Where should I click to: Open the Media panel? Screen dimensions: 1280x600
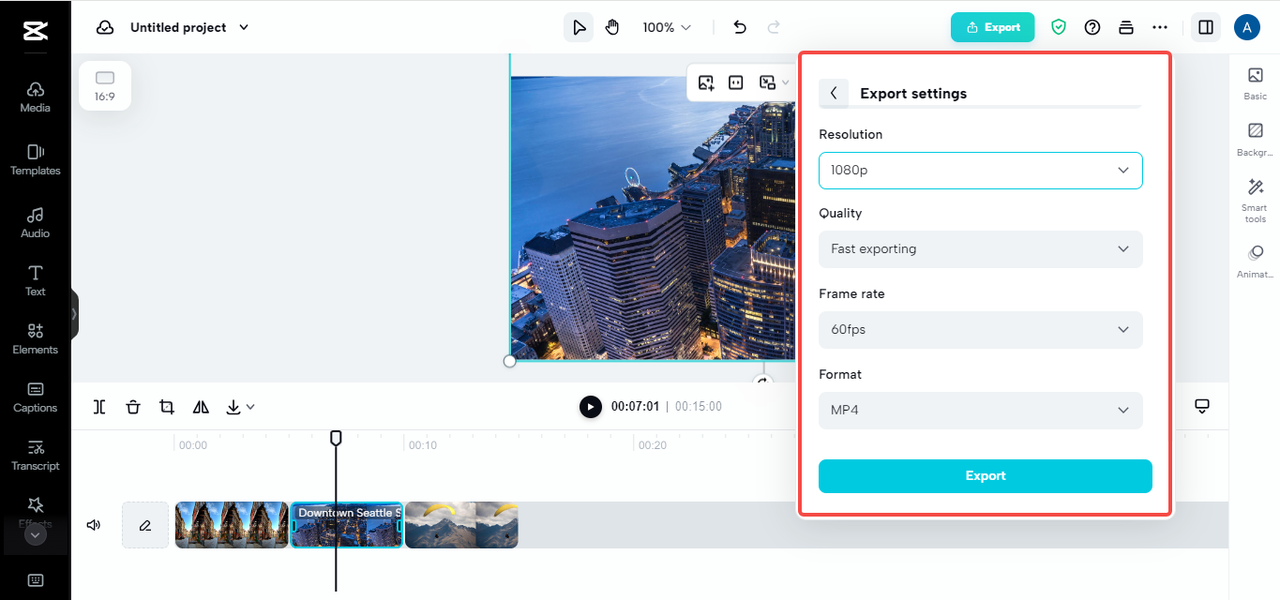pos(35,97)
